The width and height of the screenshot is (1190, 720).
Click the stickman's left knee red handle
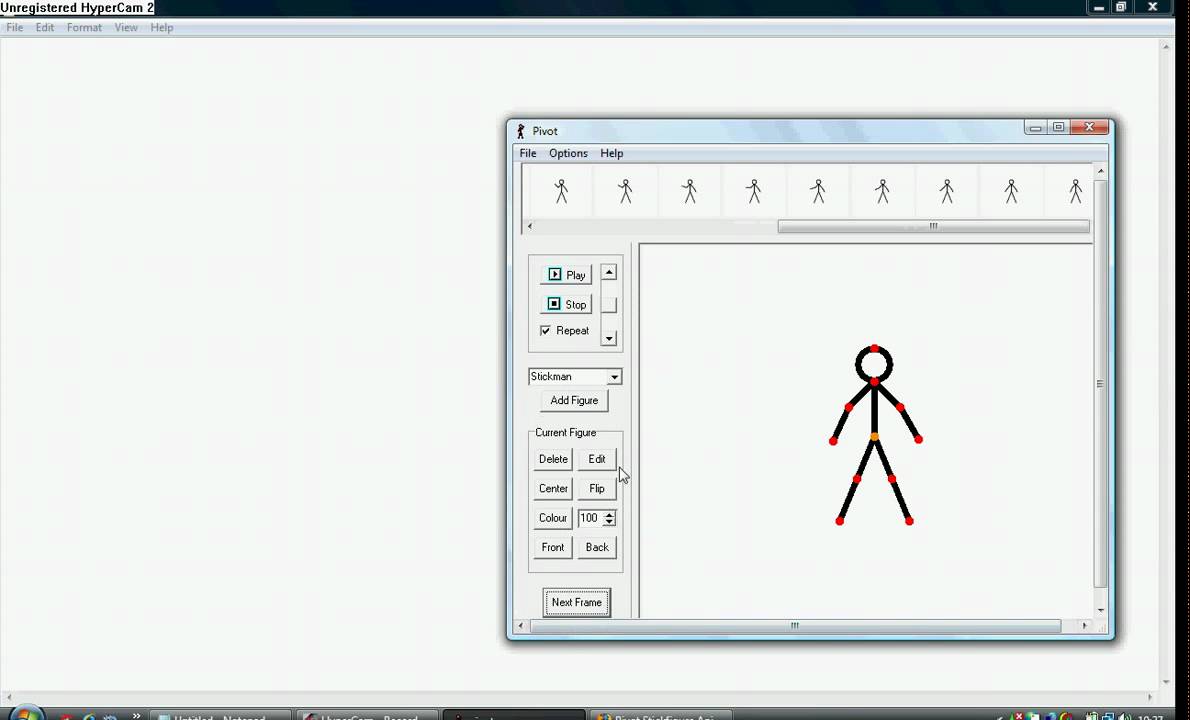click(x=857, y=479)
